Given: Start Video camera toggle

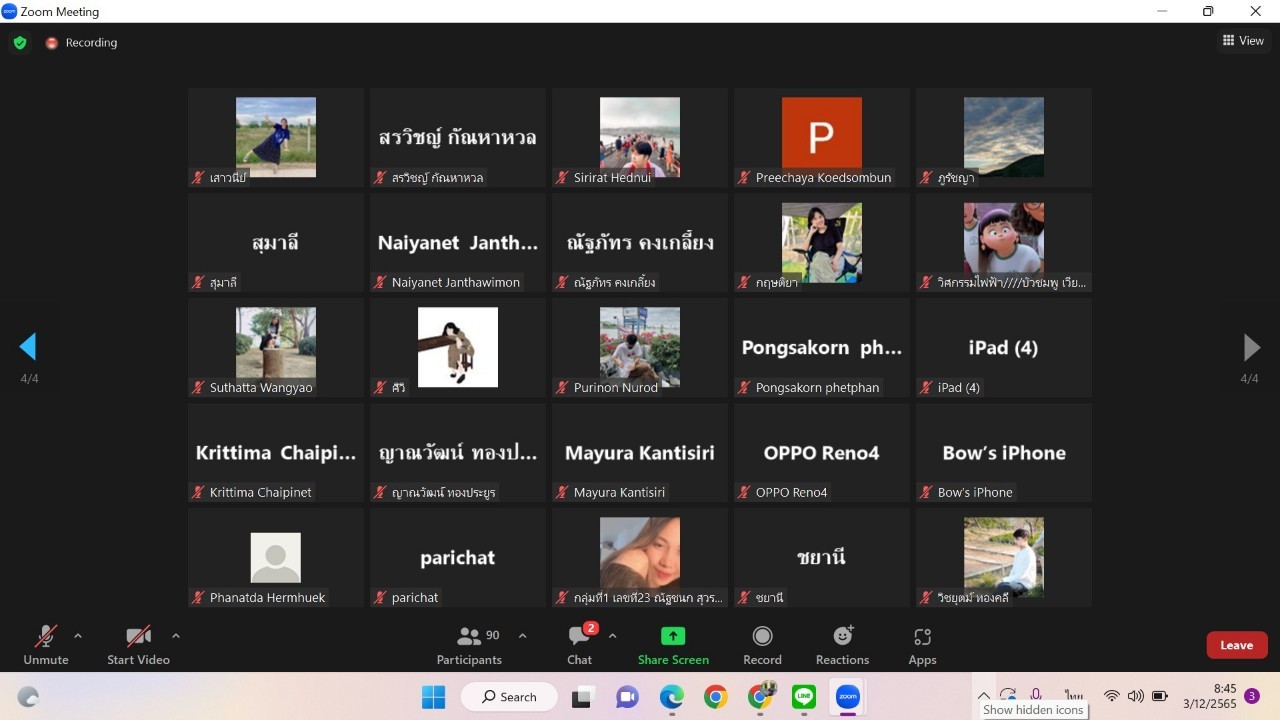Looking at the screenshot, I should [138, 645].
